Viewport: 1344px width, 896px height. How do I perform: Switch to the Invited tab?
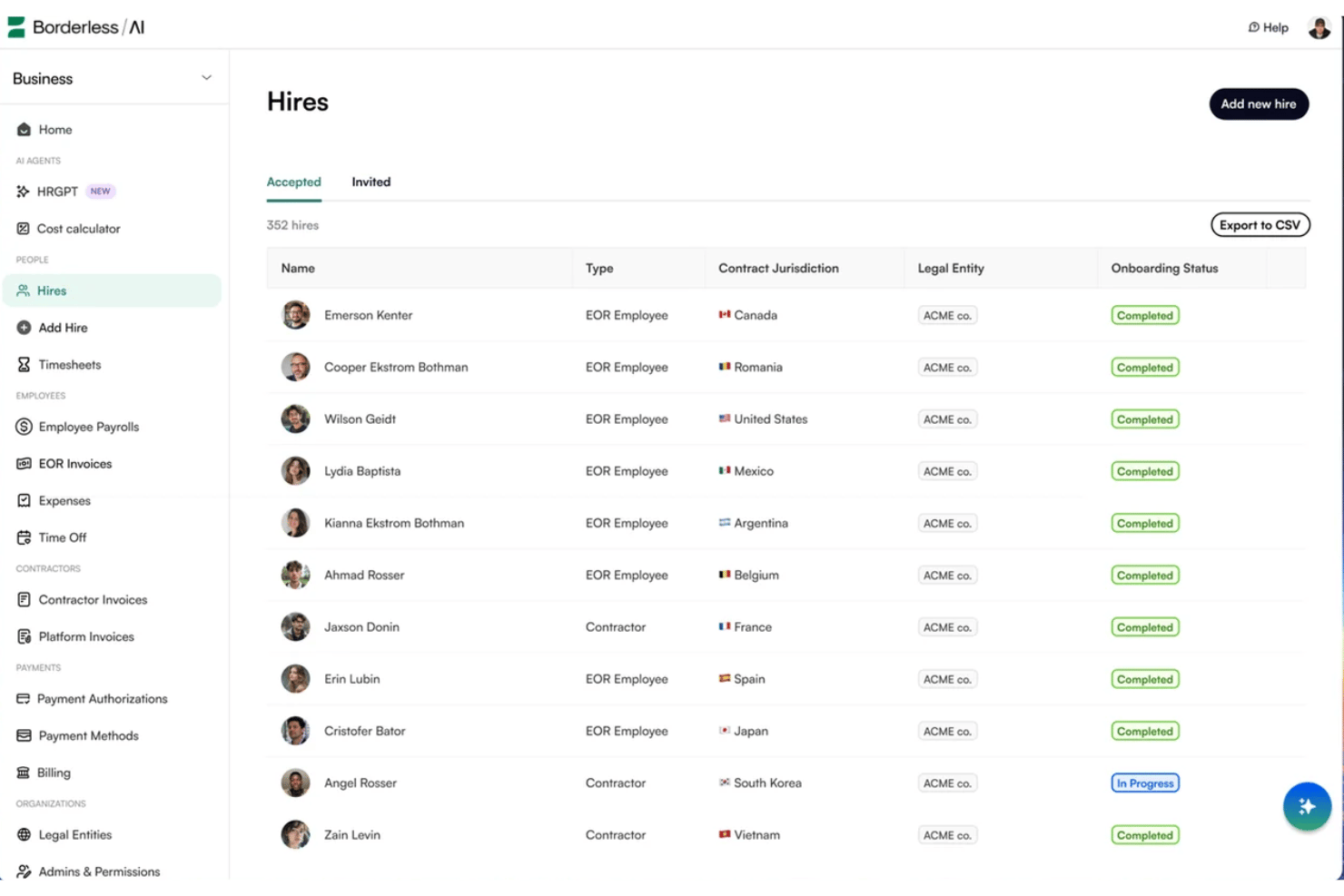coord(371,182)
